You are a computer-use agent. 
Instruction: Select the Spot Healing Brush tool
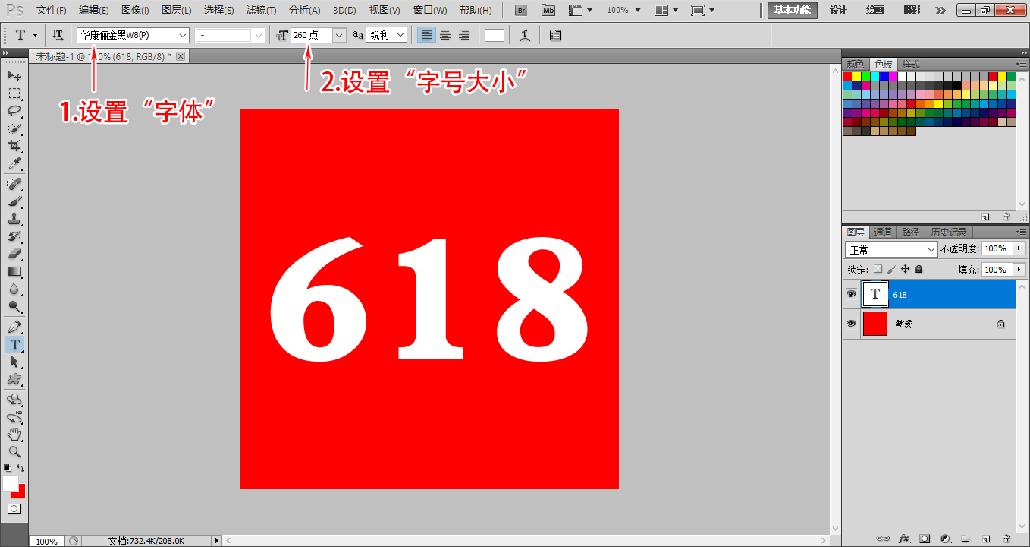click(x=14, y=184)
